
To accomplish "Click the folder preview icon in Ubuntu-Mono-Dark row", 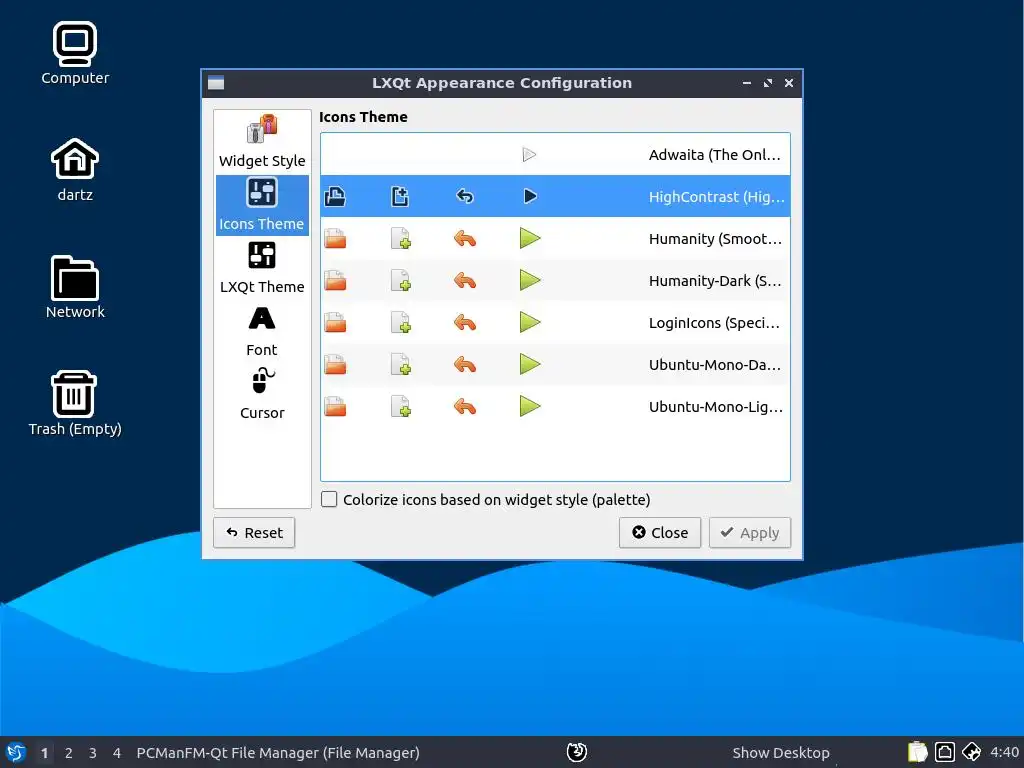I will (x=335, y=364).
